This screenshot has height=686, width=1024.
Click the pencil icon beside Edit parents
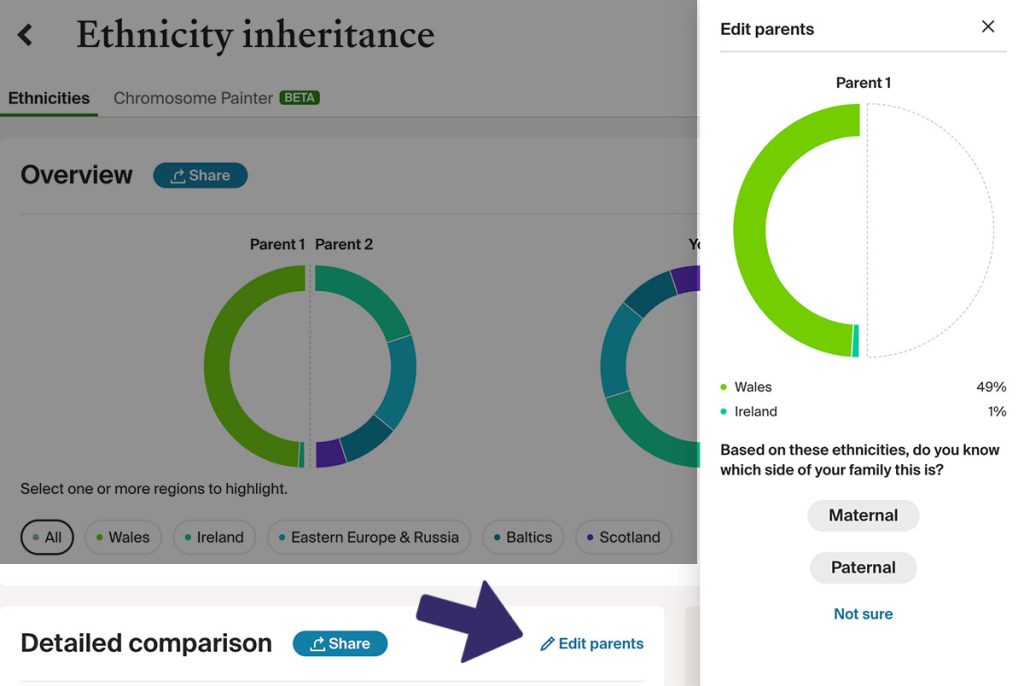point(546,644)
